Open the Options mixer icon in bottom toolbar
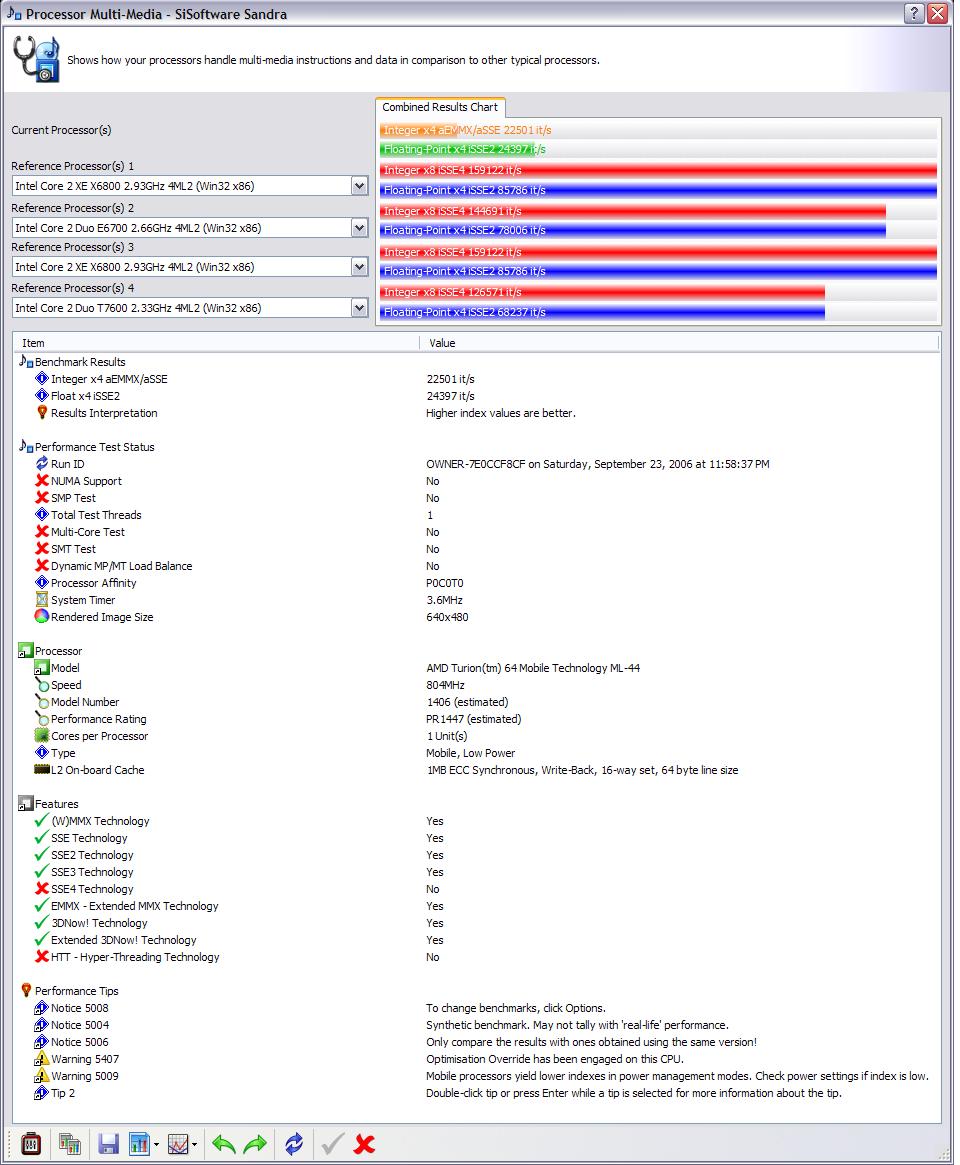 coord(30,1143)
